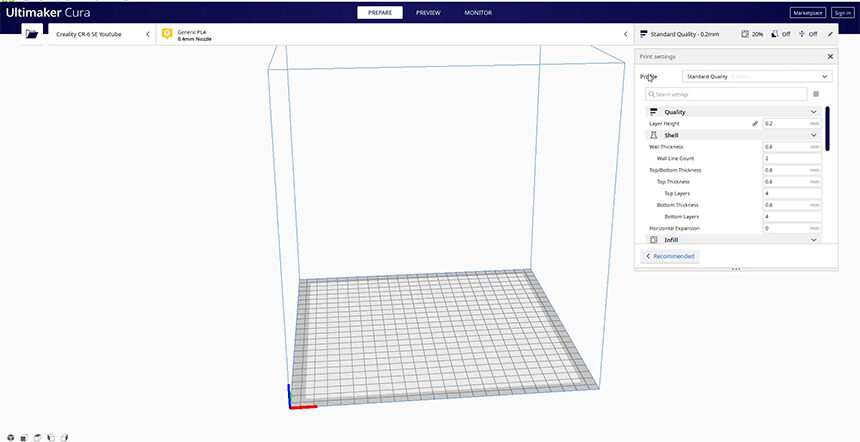
Task: Click the Search settings field
Action: [x=726, y=94]
